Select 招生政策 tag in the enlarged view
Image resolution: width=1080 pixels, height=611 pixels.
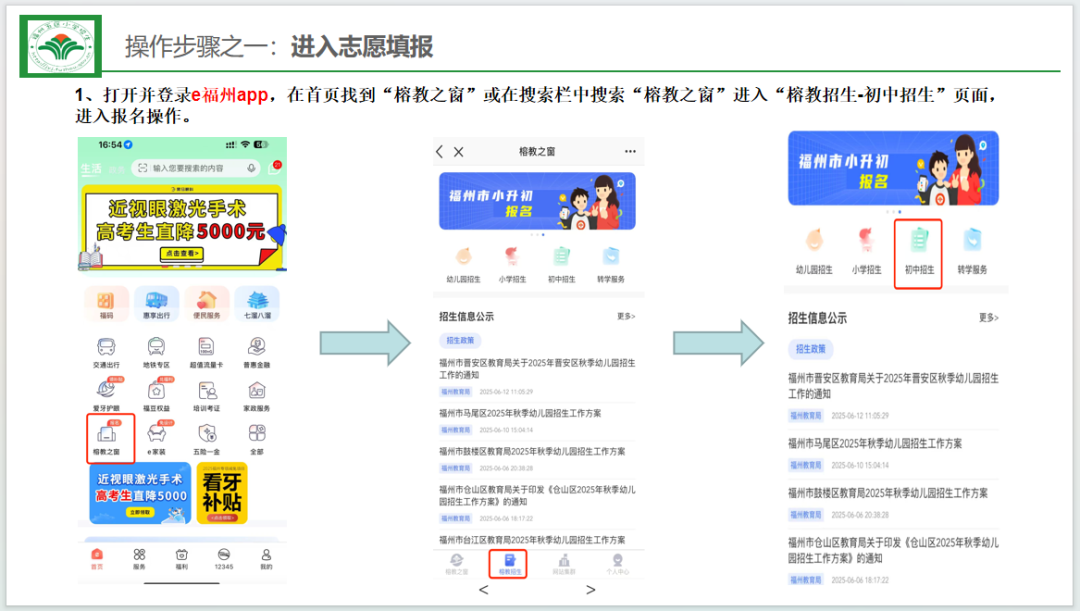coord(811,349)
